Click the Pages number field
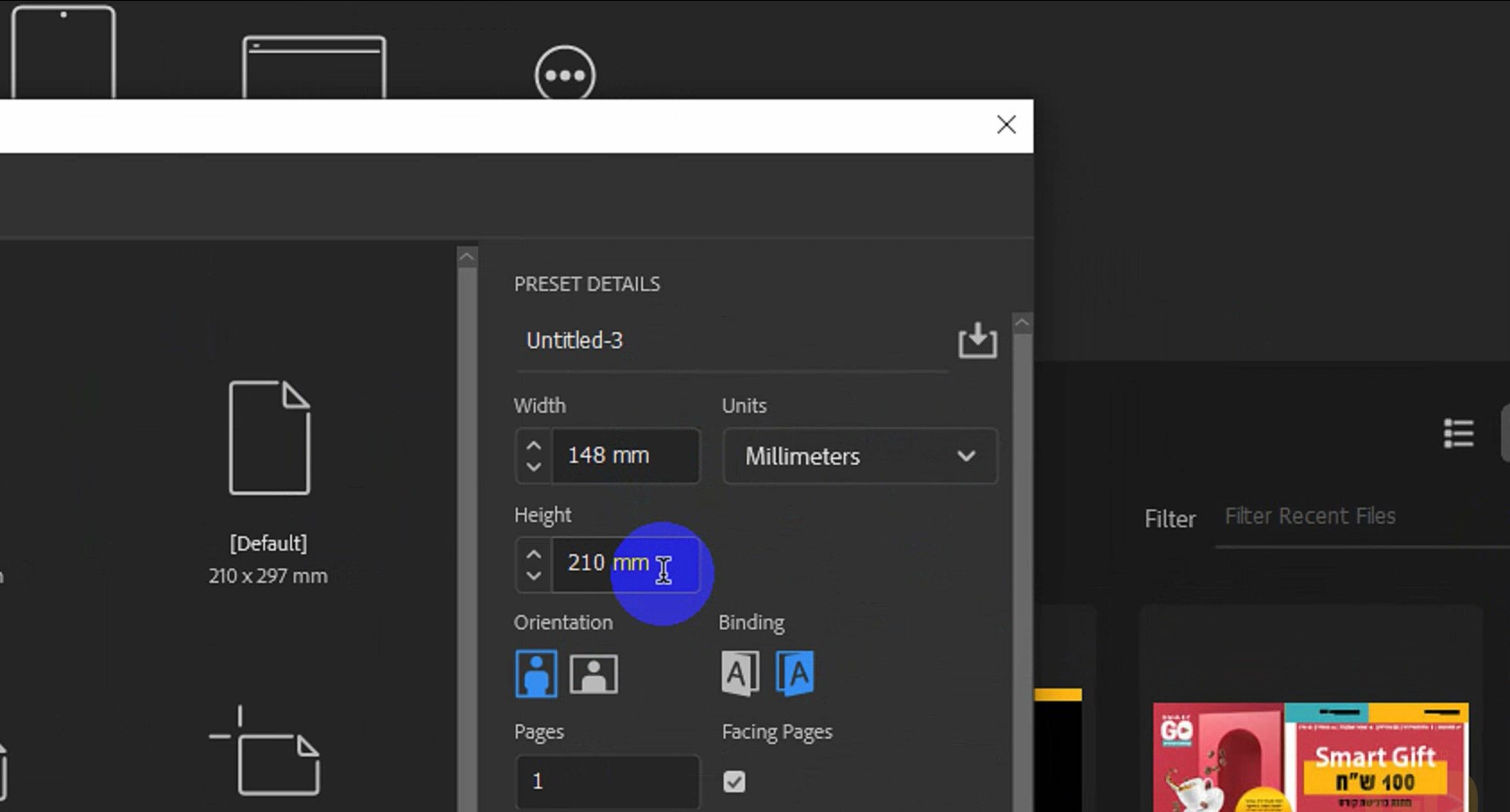Image resolution: width=1510 pixels, height=812 pixels. click(x=607, y=782)
